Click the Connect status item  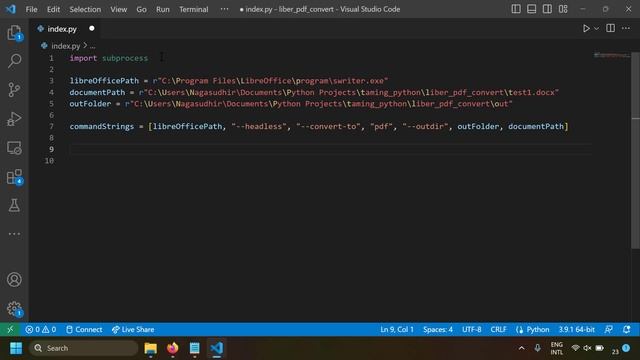(84, 329)
